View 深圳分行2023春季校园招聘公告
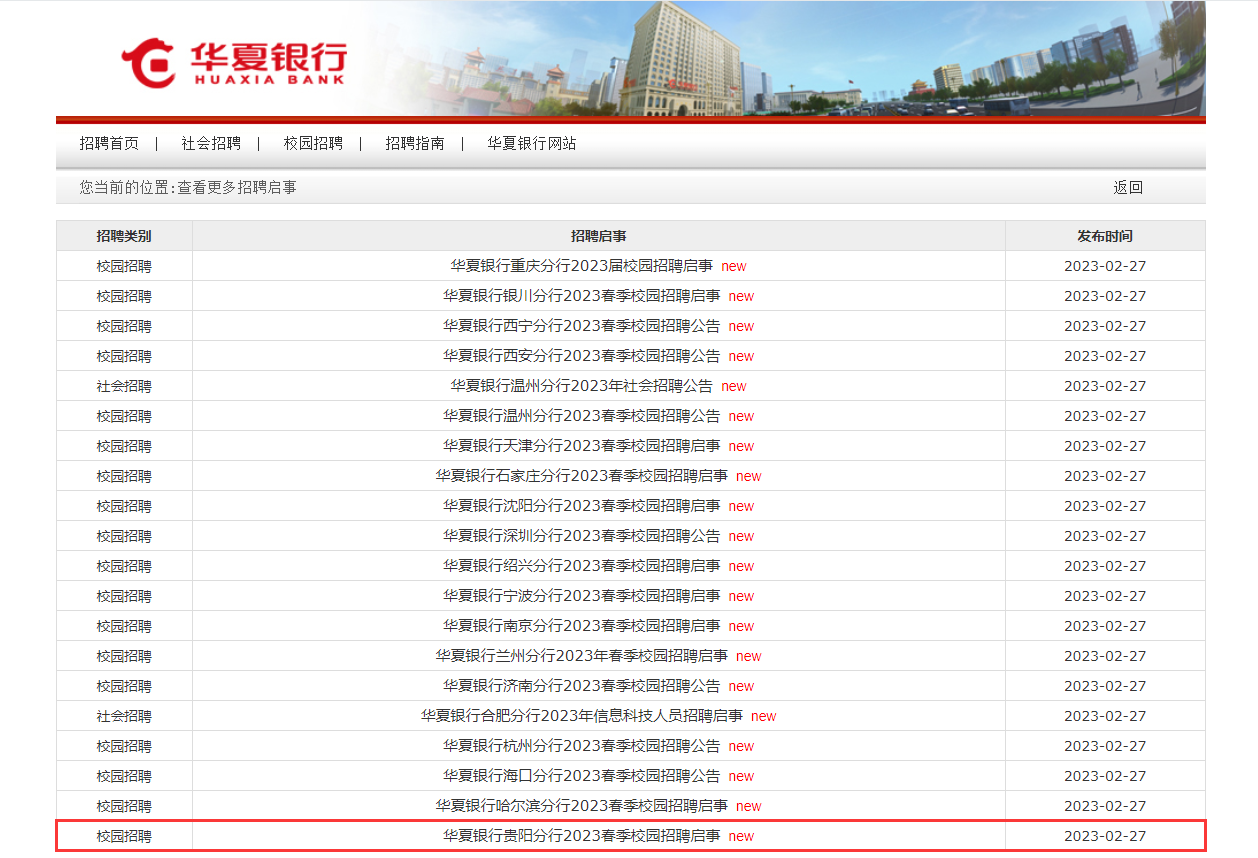 (581, 536)
